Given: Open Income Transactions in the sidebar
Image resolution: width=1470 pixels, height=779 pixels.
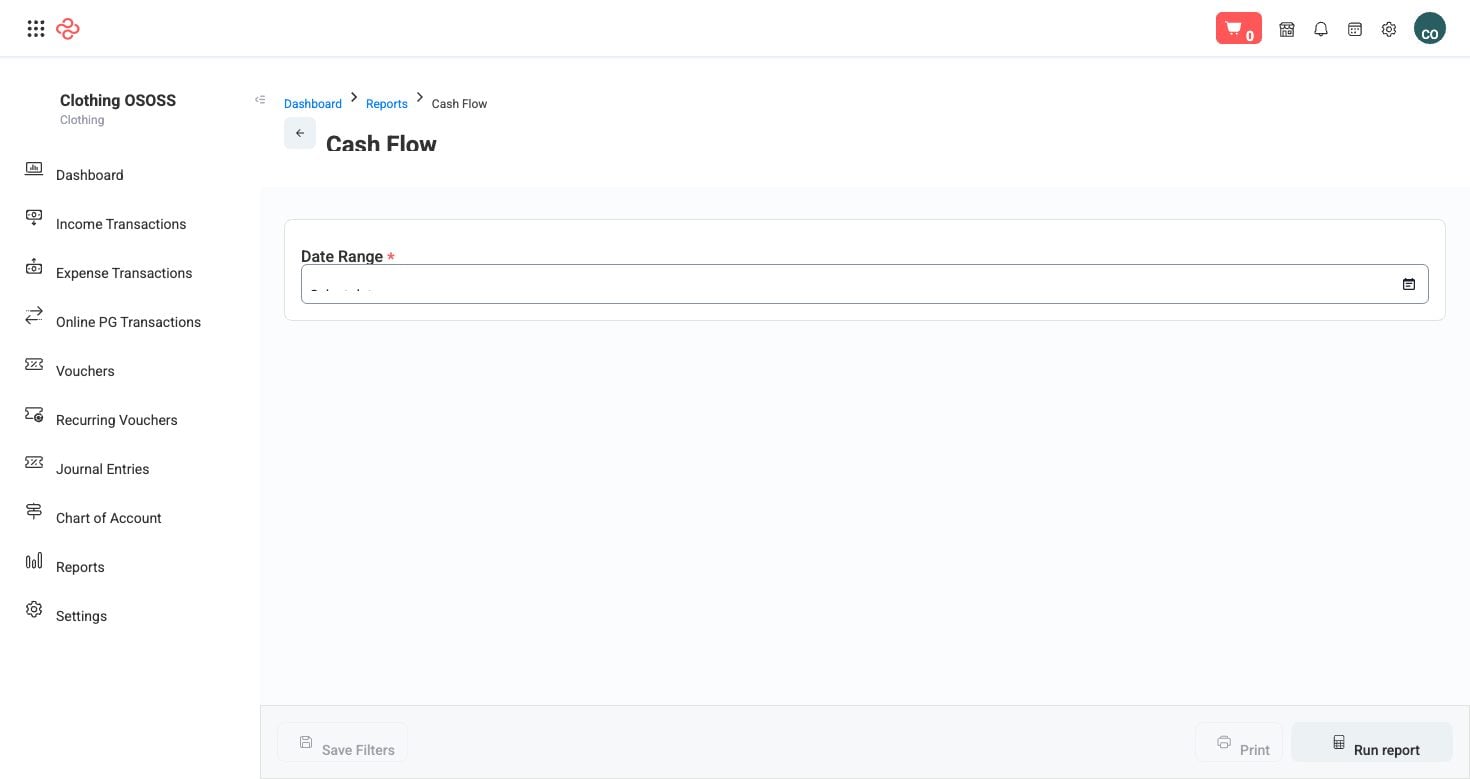Looking at the screenshot, I should tap(121, 224).
